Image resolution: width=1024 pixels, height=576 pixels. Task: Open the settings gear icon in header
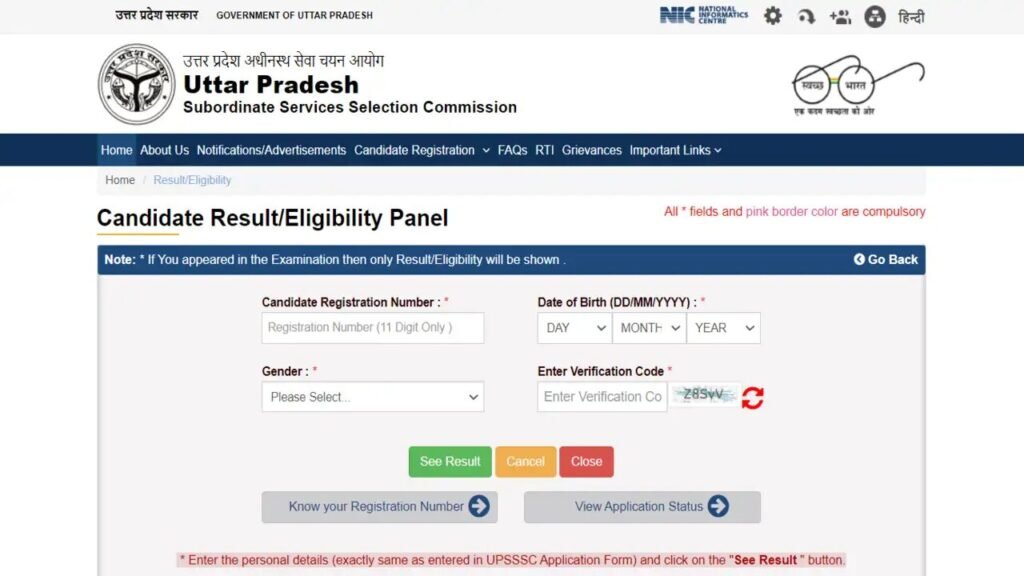click(x=773, y=16)
